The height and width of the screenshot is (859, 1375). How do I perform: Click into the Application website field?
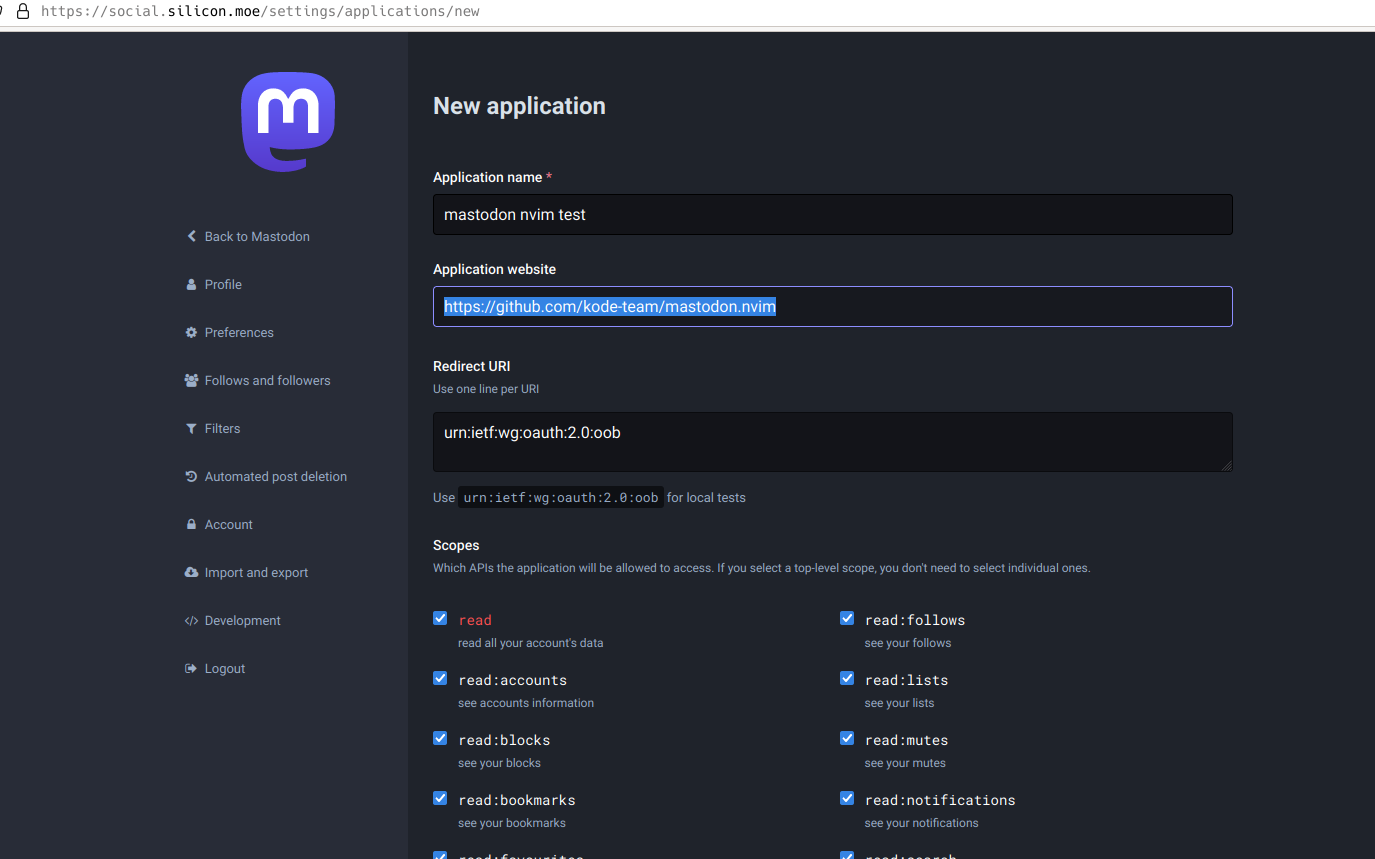point(832,306)
